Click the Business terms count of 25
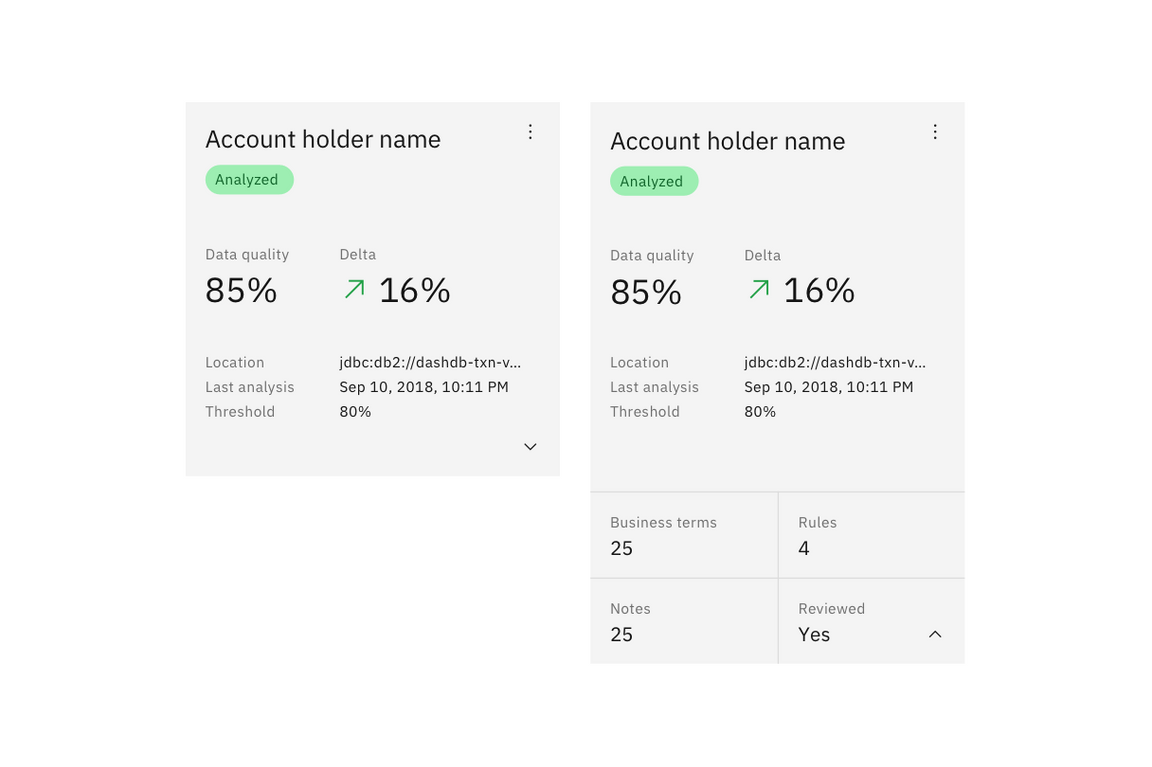Screen dimensions: 1152x767 621,548
